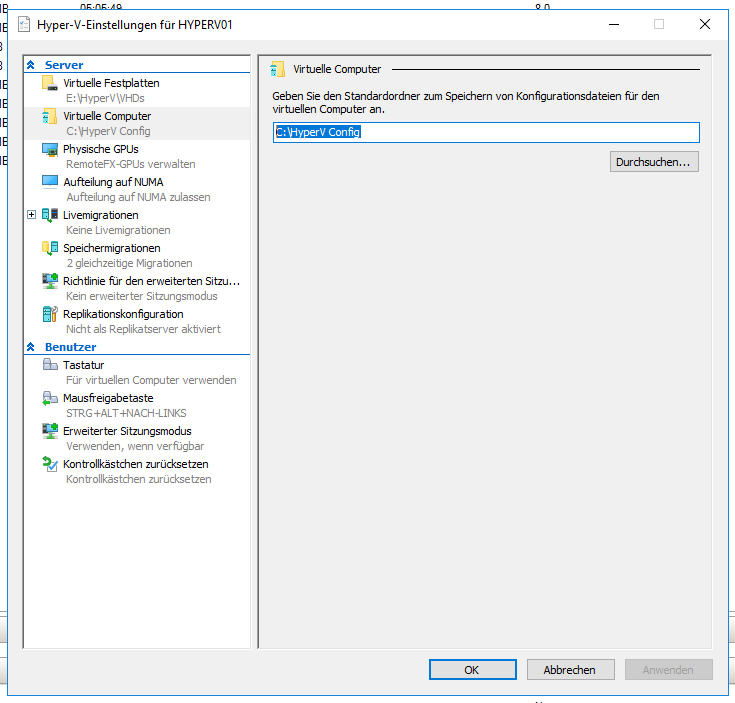Click '2 gleichzeitige Migrationen' text
Image resolution: width=735 pixels, height=703 pixels.
(x=129, y=263)
